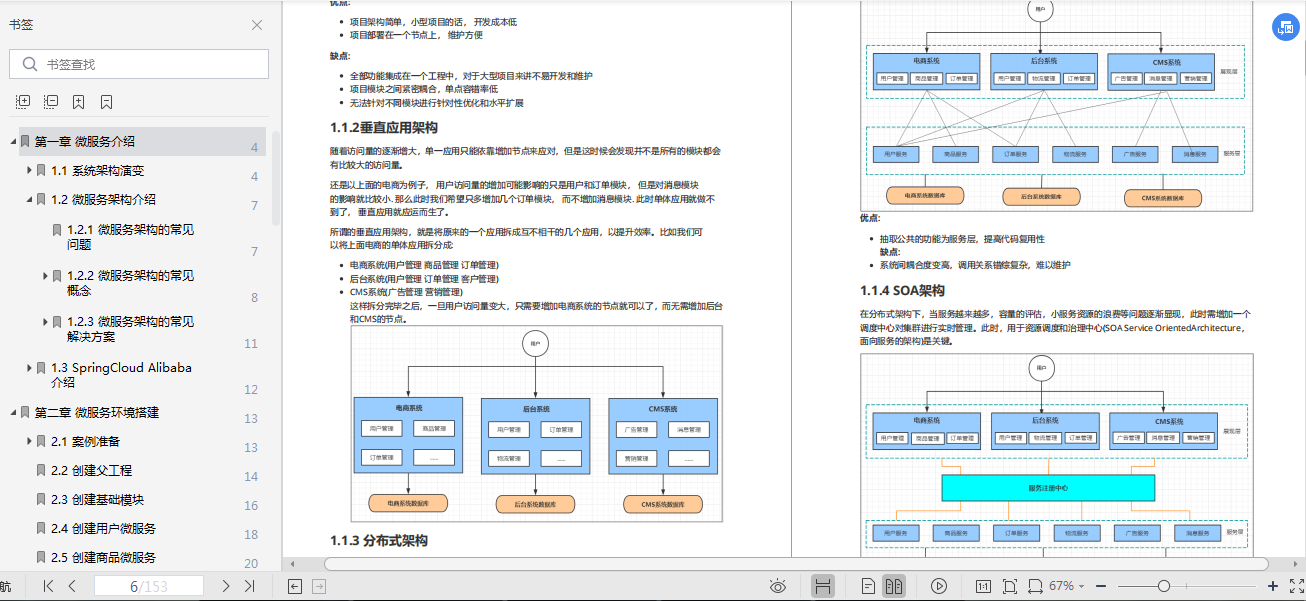The width and height of the screenshot is (1306, 601).
Task: Go back to previous view
Action: [295, 586]
